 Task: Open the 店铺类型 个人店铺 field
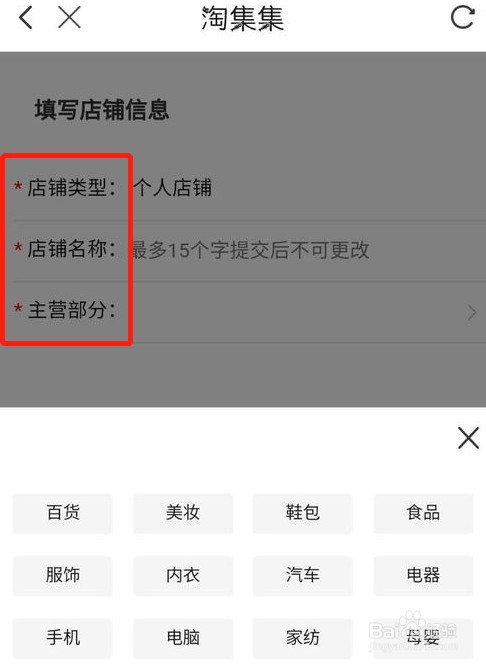pos(243,188)
